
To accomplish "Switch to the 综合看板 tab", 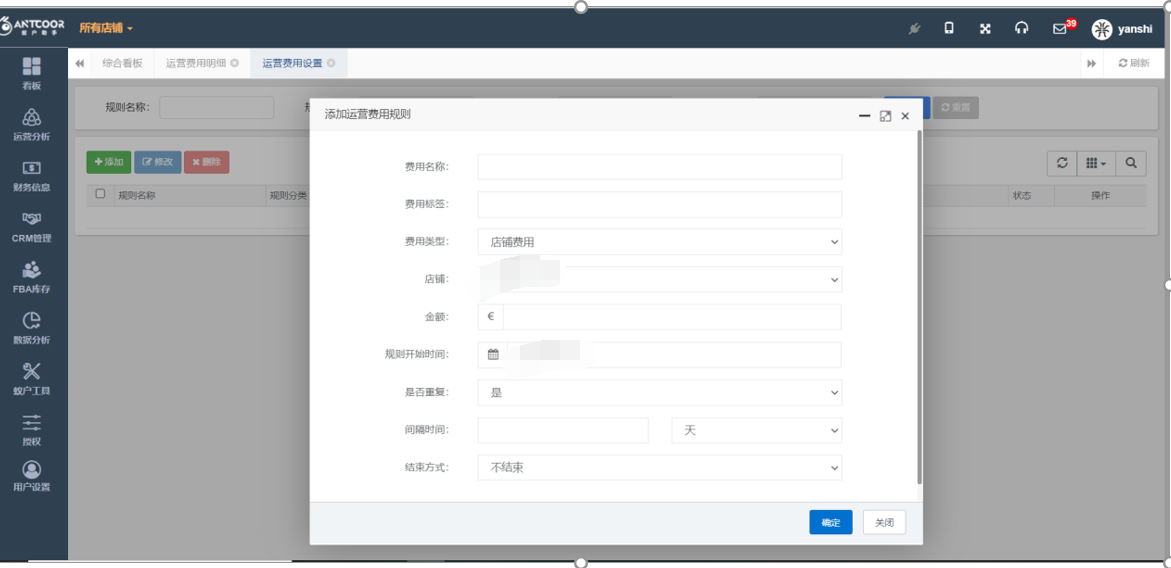I will point(122,63).
